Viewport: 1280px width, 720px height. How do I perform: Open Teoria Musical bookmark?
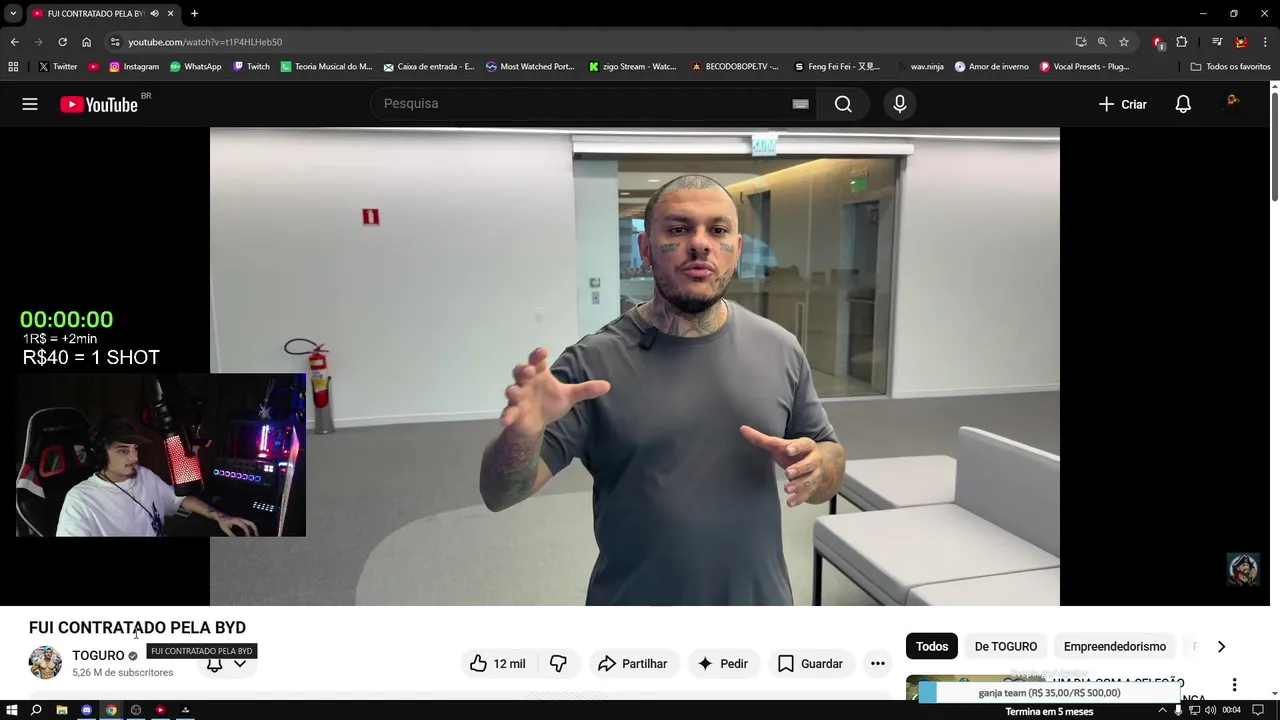(x=327, y=67)
